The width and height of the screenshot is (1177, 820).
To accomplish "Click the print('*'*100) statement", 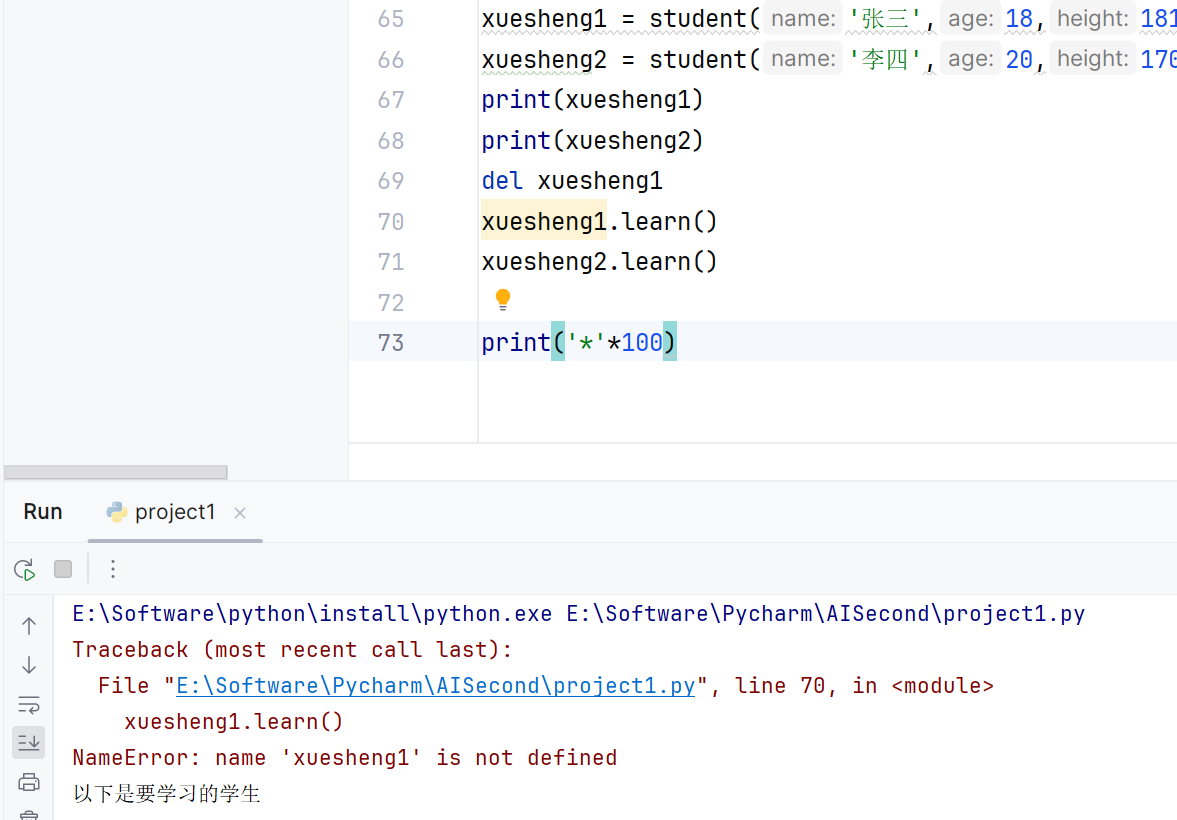I will [x=579, y=343].
